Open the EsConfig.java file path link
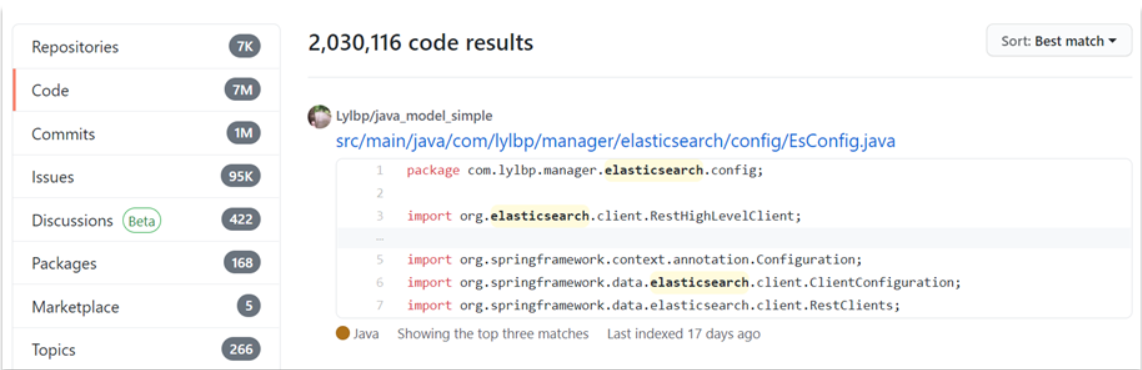Screen dimensions: 1142x370 coord(615,141)
